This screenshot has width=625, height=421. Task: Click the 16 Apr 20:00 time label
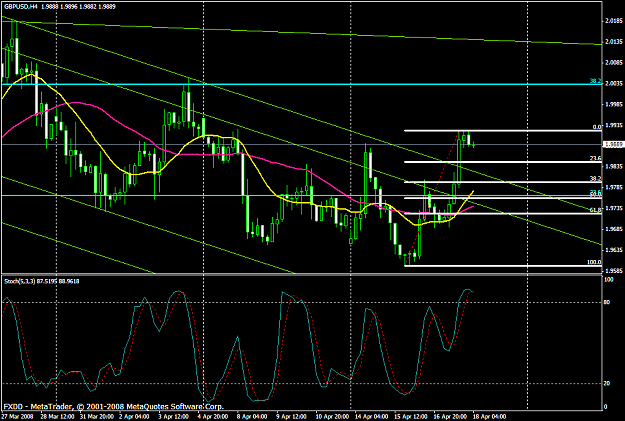coord(448,417)
